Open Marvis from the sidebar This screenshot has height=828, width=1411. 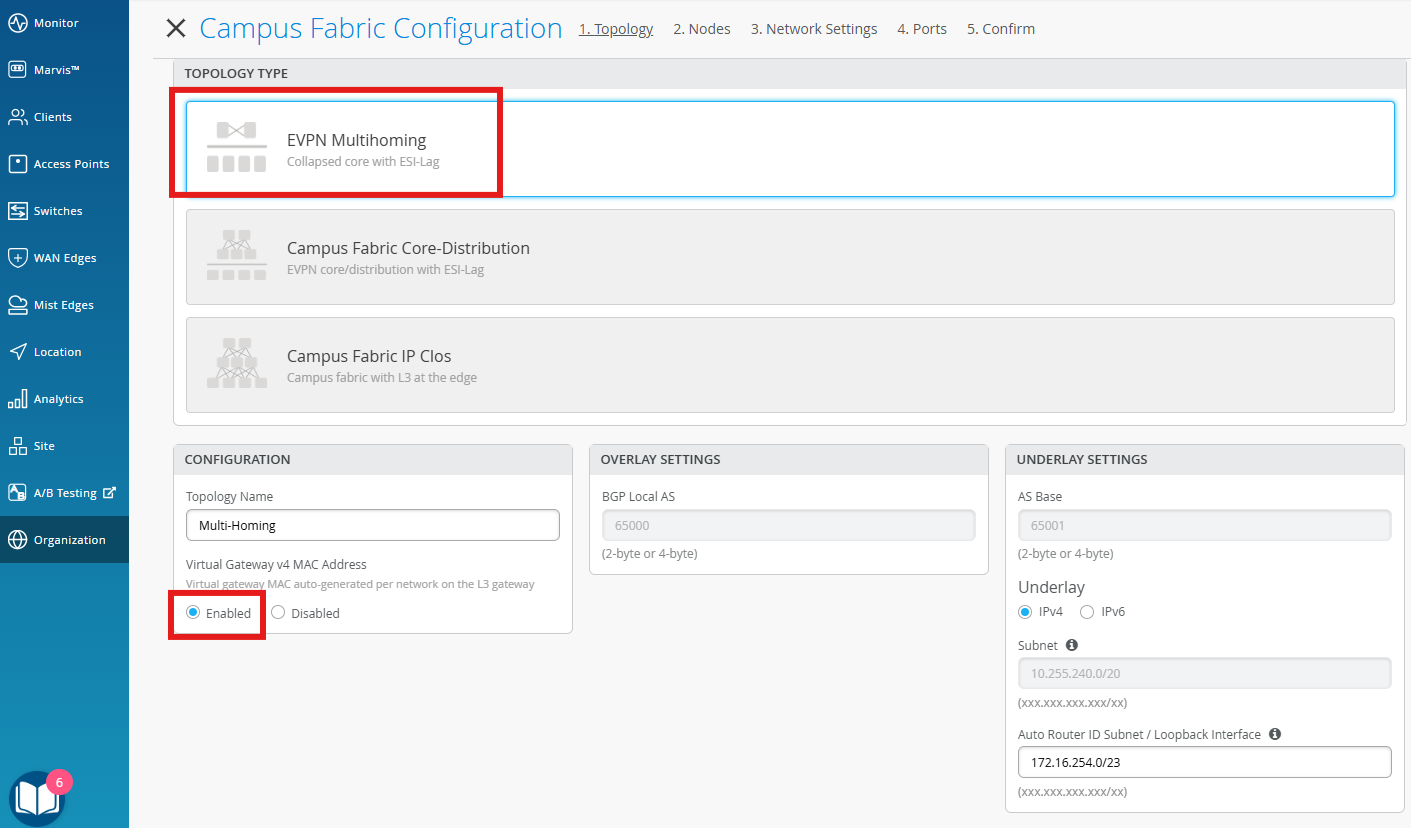pos(17,70)
